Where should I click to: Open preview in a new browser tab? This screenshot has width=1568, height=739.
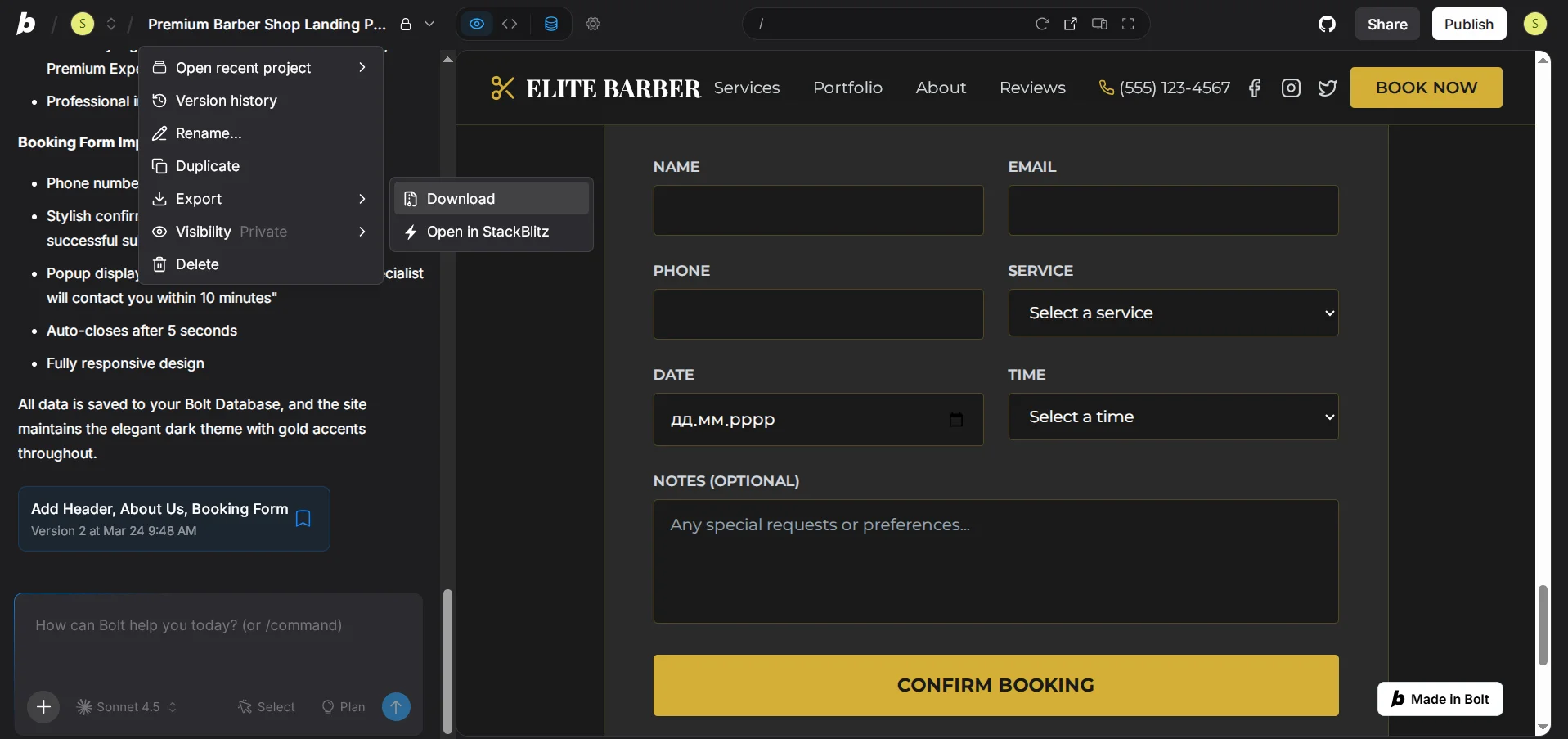tap(1072, 24)
